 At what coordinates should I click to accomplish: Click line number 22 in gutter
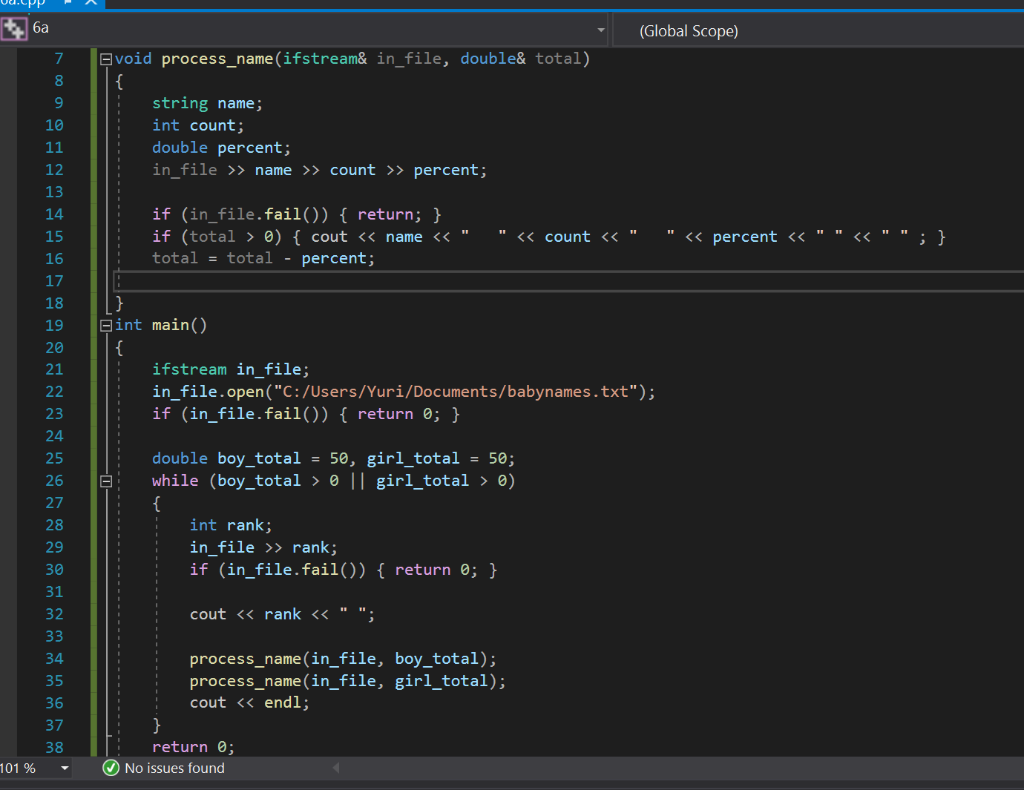[x=54, y=392]
